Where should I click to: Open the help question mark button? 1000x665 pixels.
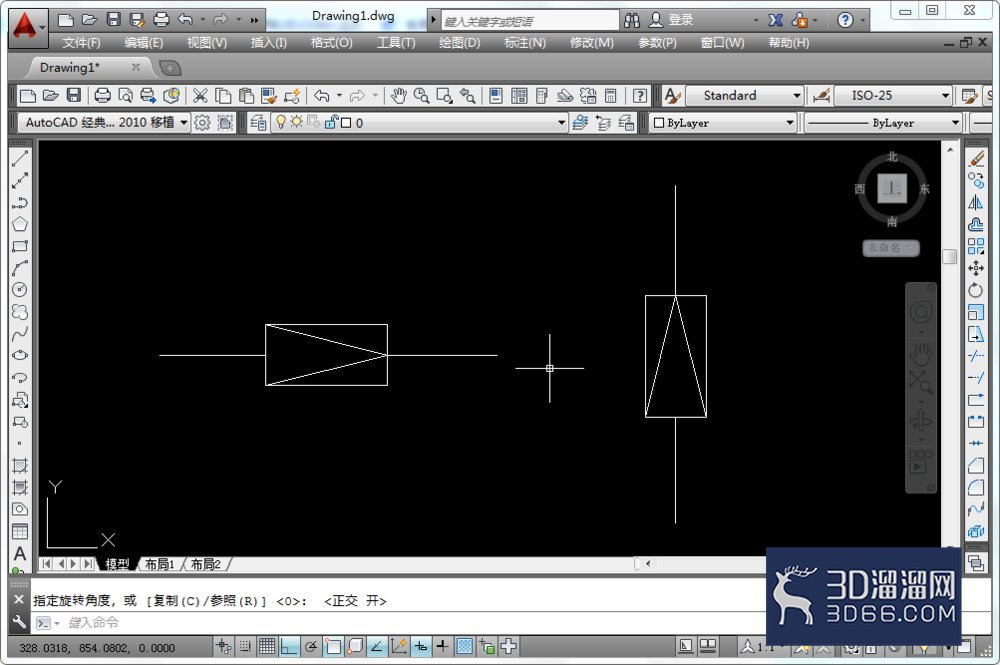tap(845, 20)
